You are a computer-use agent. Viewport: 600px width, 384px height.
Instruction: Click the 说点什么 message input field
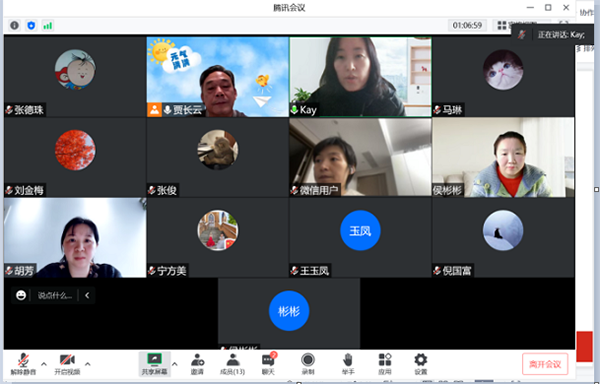click(x=55, y=295)
